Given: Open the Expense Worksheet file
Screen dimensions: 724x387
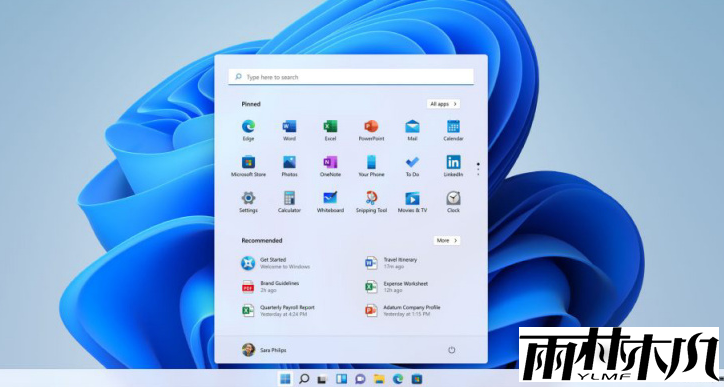Looking at the screenshot, I should 396,286.
